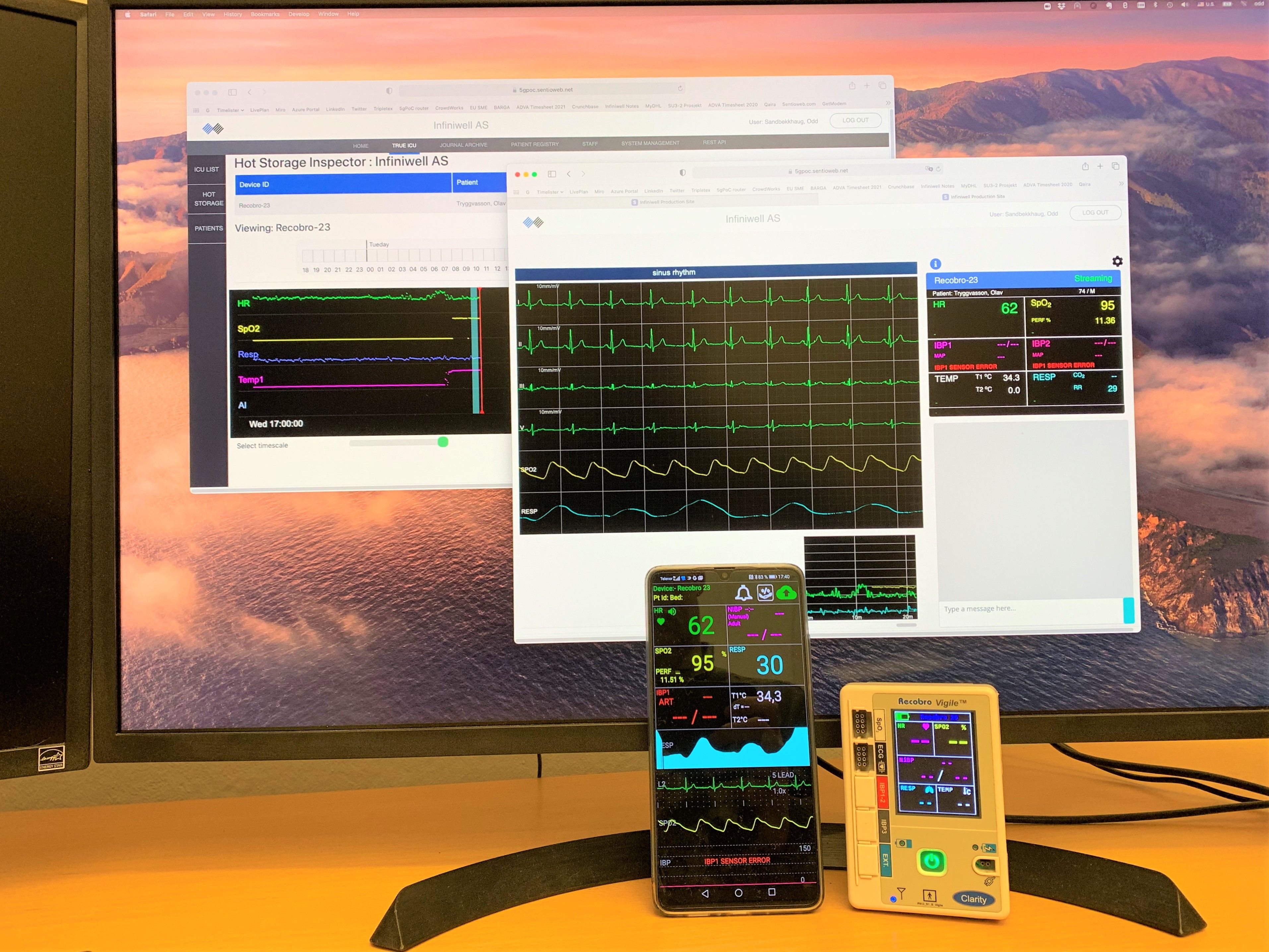1269x952 pixels.
Task: Click the green timescale slider handle
Action: (443, 442)
